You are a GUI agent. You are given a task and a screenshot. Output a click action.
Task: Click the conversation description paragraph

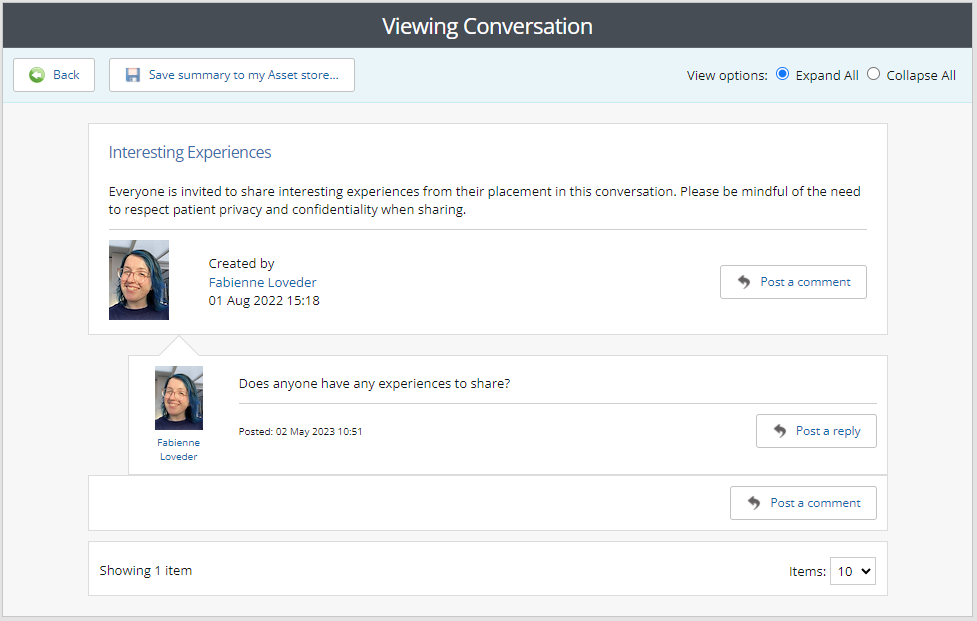(485, 201)
